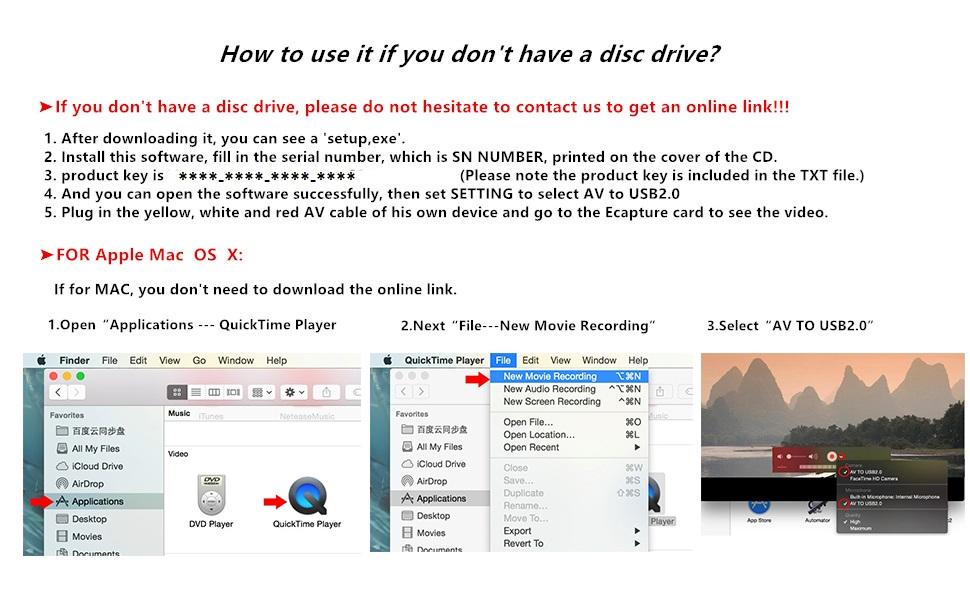The image size is (970, 600).
Task: Select Built-in Microphone: Internal Microphone option
Action: tap(894, 497)
